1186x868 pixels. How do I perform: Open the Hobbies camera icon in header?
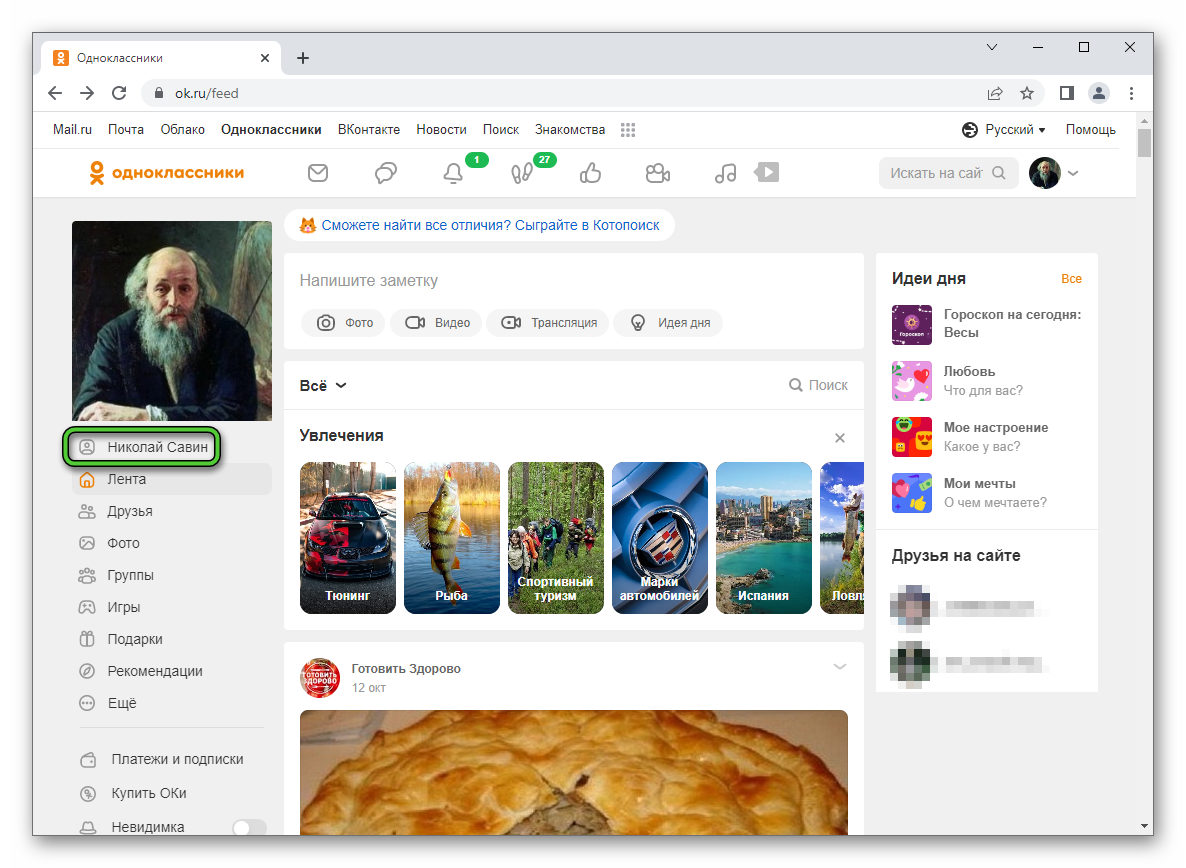click(x=657, y=173)
